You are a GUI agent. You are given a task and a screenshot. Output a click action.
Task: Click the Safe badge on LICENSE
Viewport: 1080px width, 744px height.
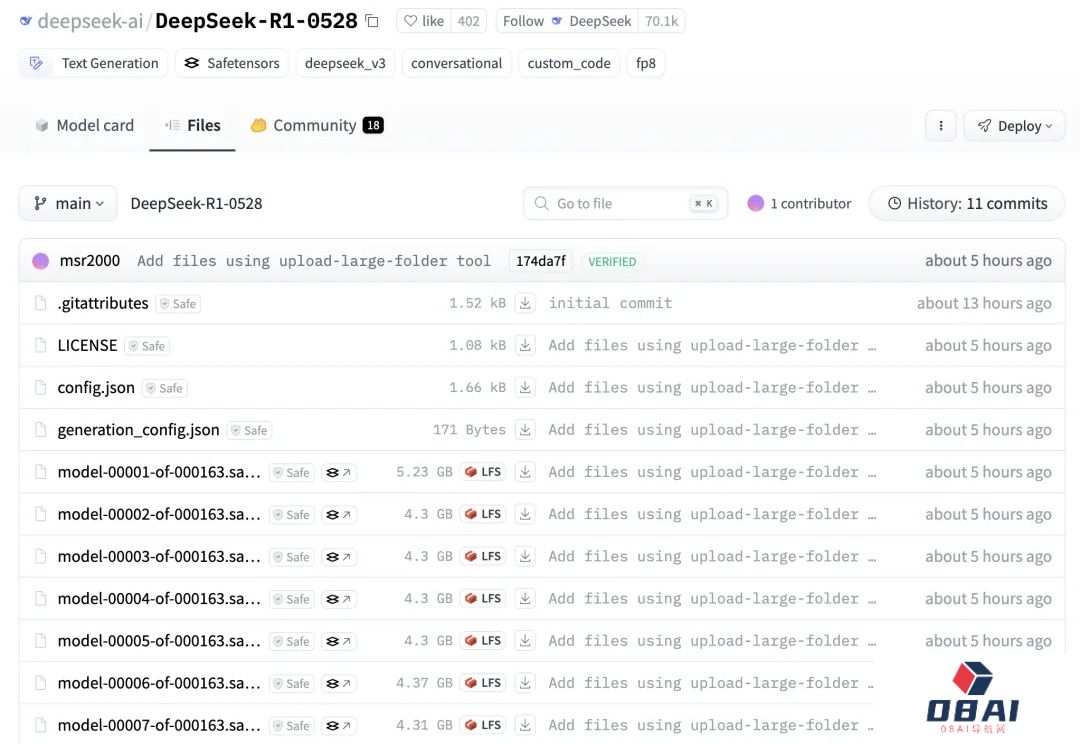coord(147,346)
